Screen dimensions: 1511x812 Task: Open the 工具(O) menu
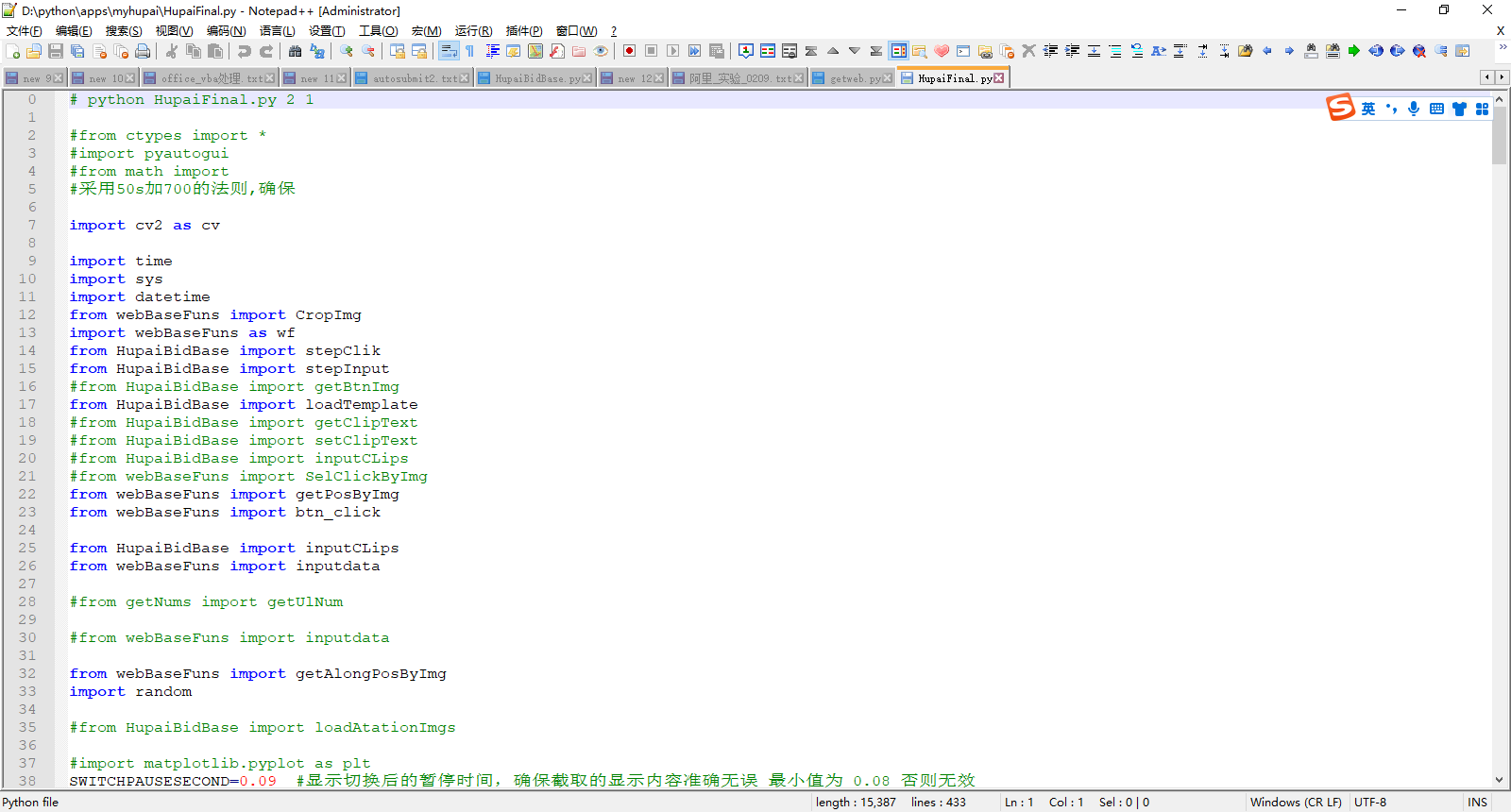tap(378, 31)
